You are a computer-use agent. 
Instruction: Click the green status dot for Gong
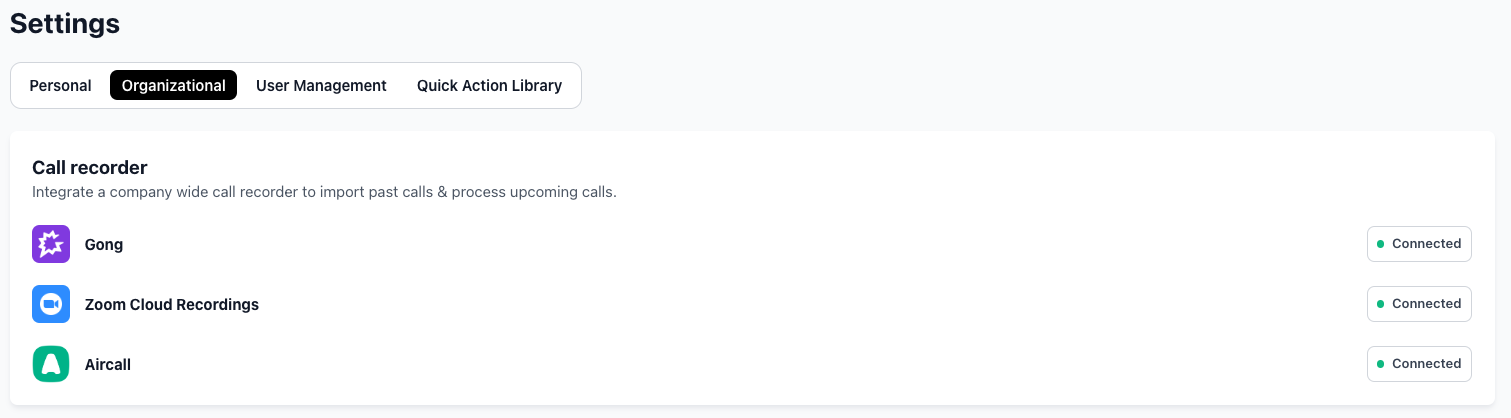click(1381, 244)
